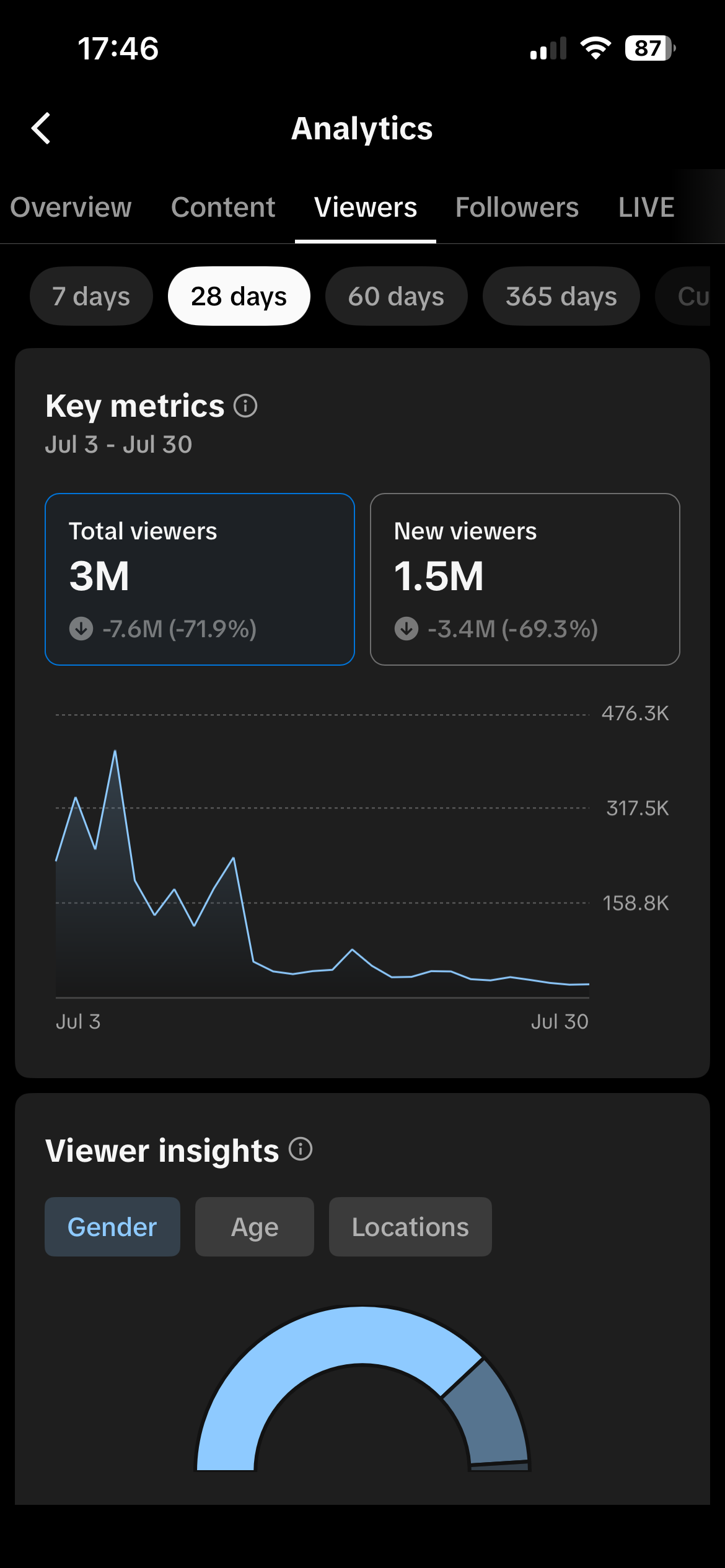Tap the battery indicator in status bar
Image resolution: width=725 pixels, height=1568 pixels.
click(650, 48)
